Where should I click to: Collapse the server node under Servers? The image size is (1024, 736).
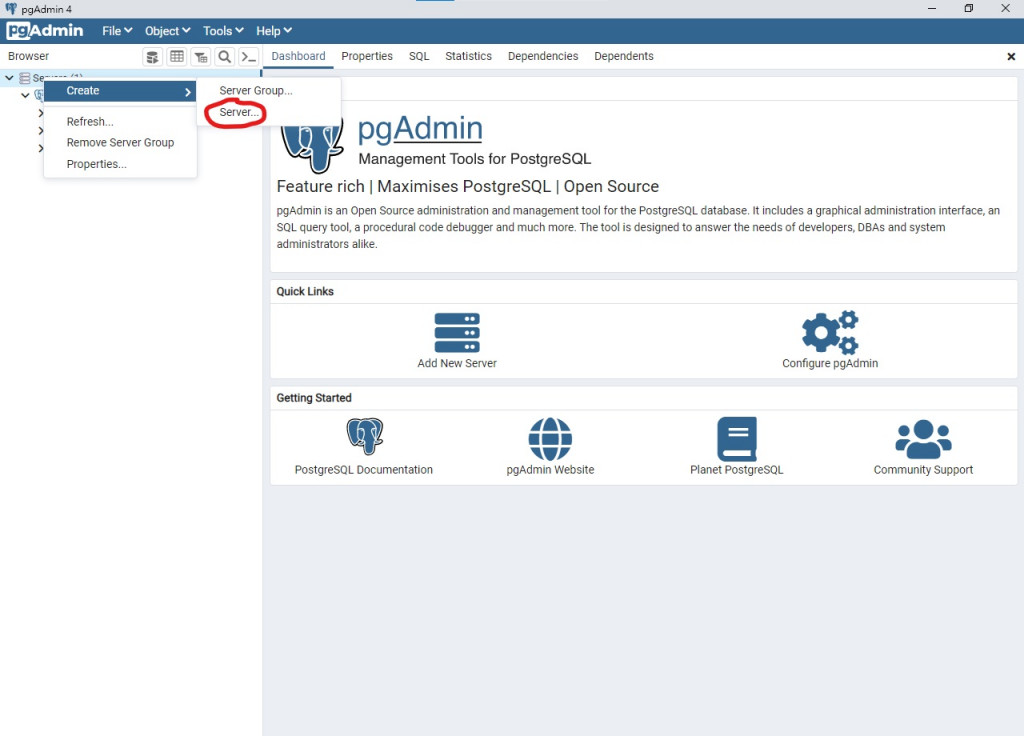tap(25, 95)
